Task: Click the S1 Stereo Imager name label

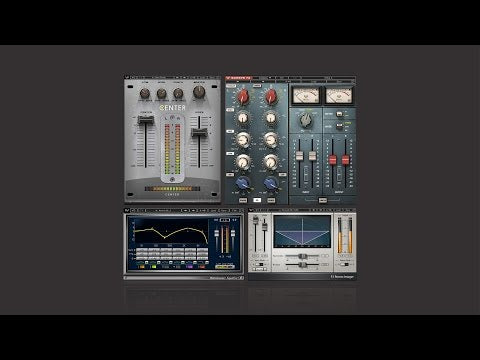Action: pos(342,277)
